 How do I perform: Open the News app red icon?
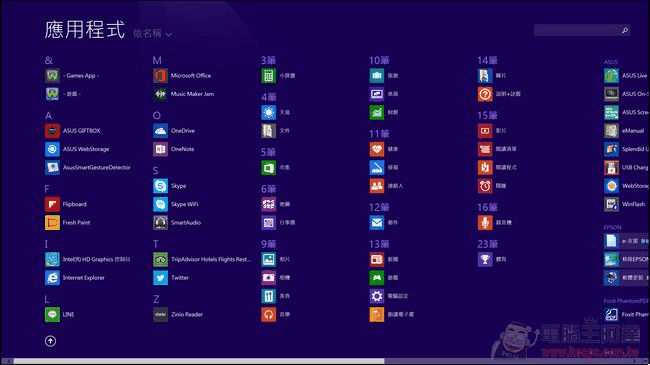tap(377, 259)
